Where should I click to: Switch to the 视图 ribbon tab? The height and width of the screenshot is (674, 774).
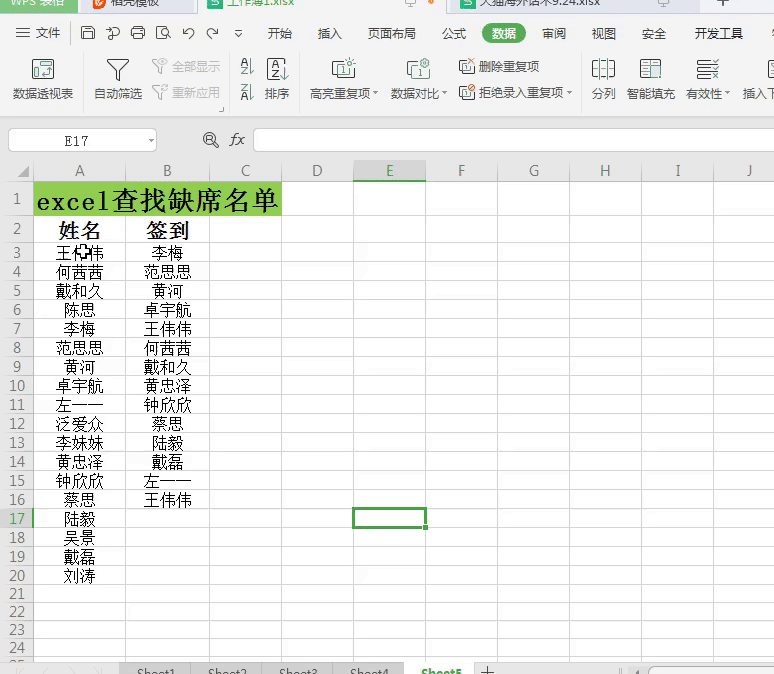pos(604,34)
